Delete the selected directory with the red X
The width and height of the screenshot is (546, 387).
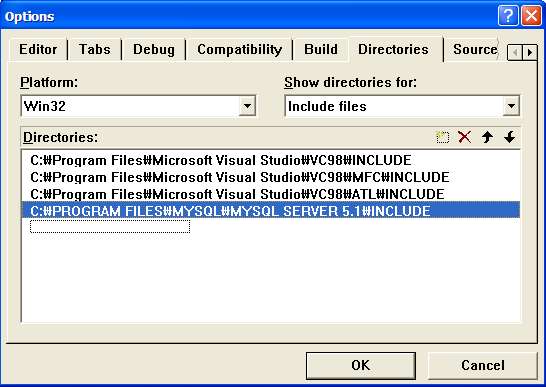click(x=465, y=137)
